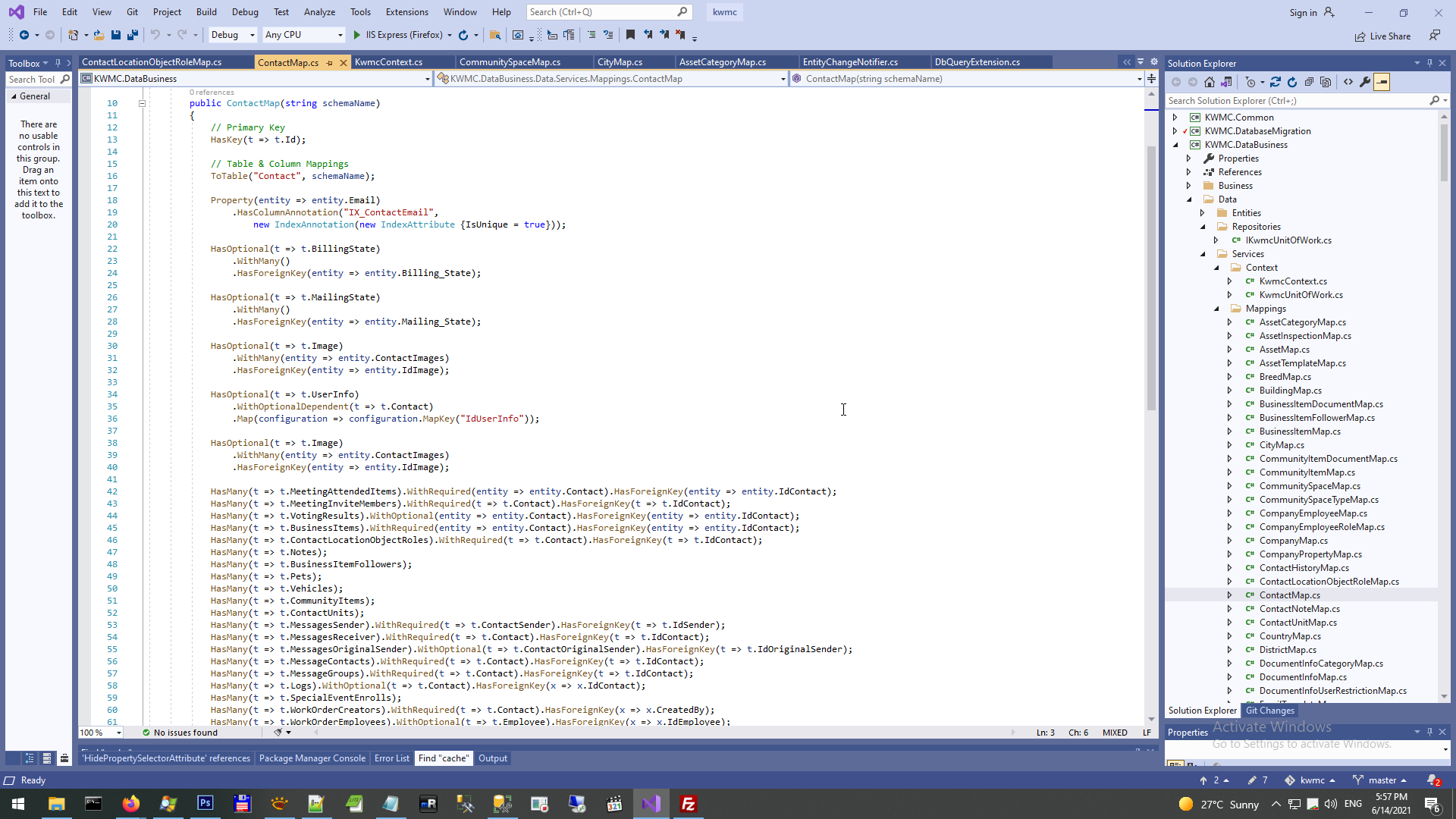Image resolution: width=1456 pixels, height=819 pixels.
Task: Click the Save All toolbar icon
Action: tap(132, 35)
